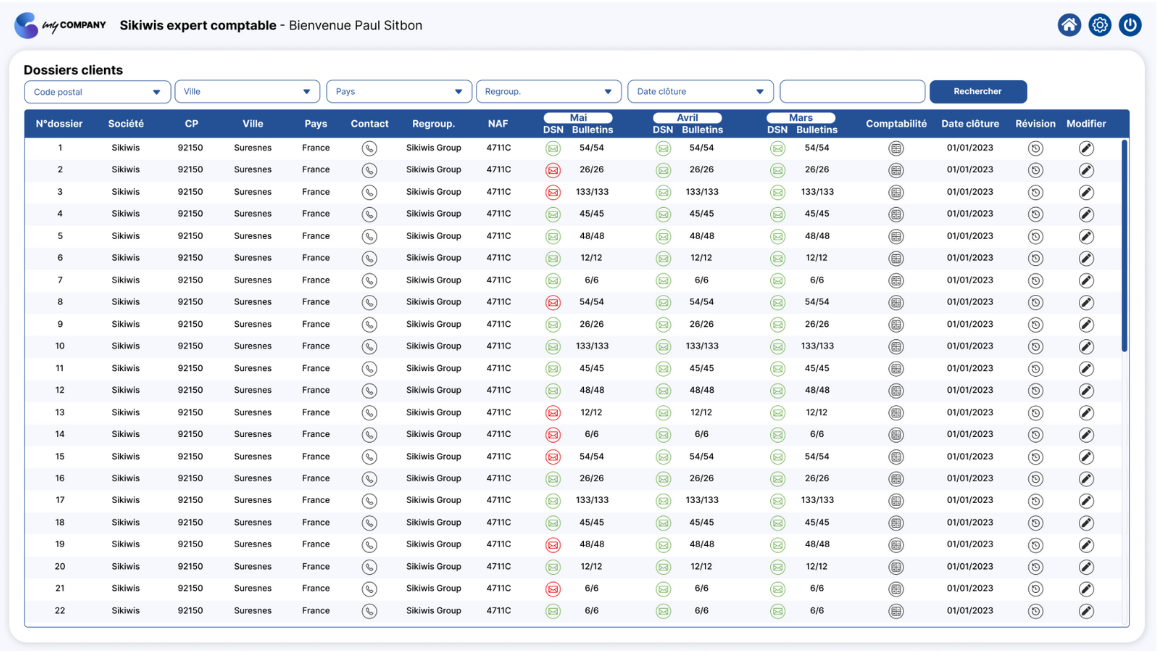
Task: Expand the Date clôture dropdown
Action: [700, 92]
